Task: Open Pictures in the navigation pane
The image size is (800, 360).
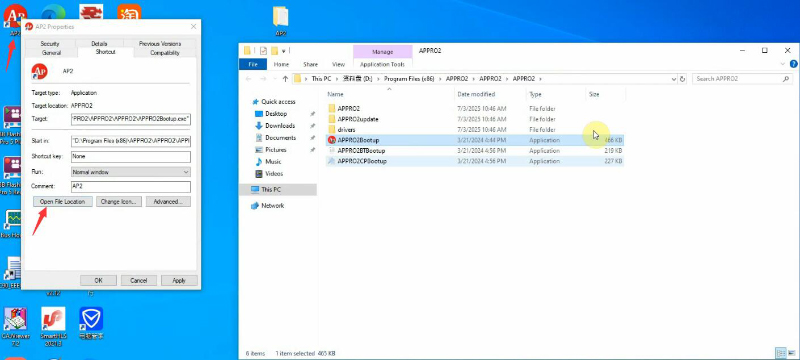Action: (276, 150)
